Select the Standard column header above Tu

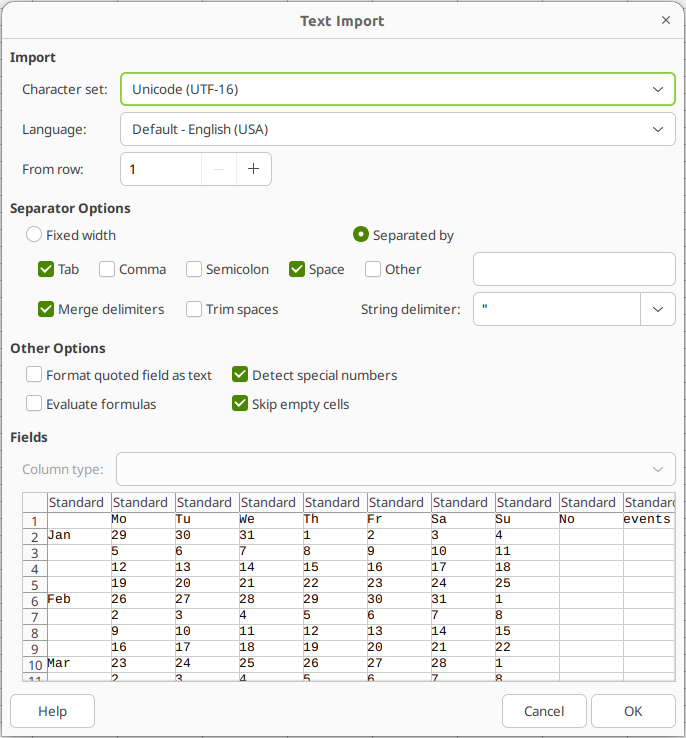point(207,503)
